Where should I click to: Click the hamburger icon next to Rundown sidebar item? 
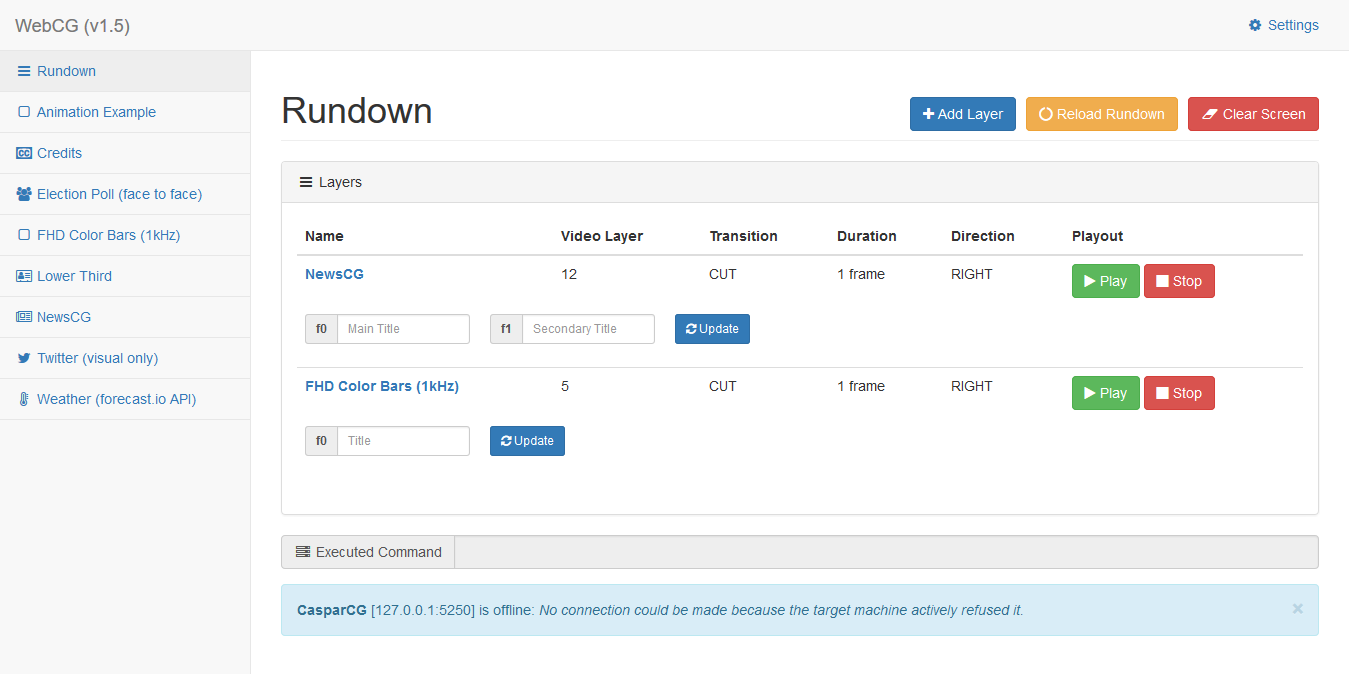pos(23,71)
